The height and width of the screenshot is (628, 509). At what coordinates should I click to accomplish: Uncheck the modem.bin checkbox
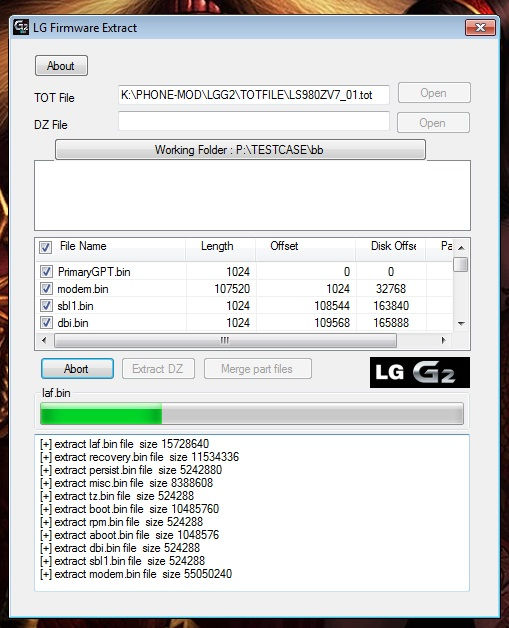tap(46, 288)
